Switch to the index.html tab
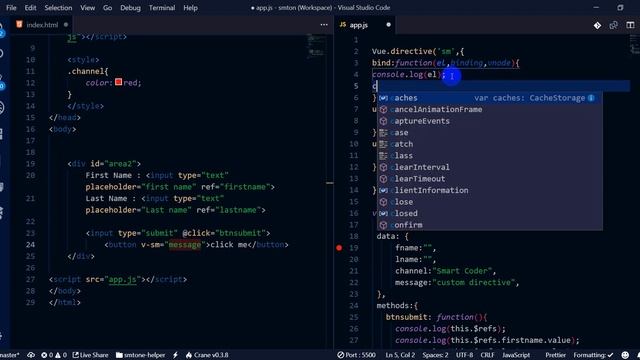Image resolution: width=640 pixels, height=360 pixels. coord(42,25)
